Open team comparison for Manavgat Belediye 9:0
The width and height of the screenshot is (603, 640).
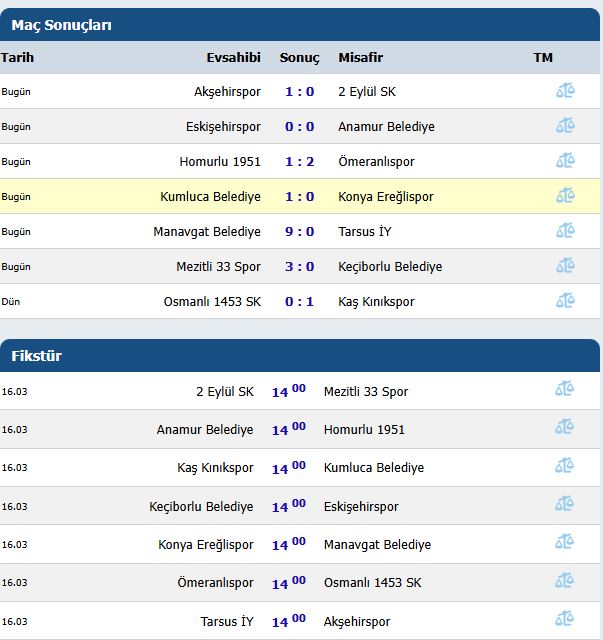[x=565, y=231]
